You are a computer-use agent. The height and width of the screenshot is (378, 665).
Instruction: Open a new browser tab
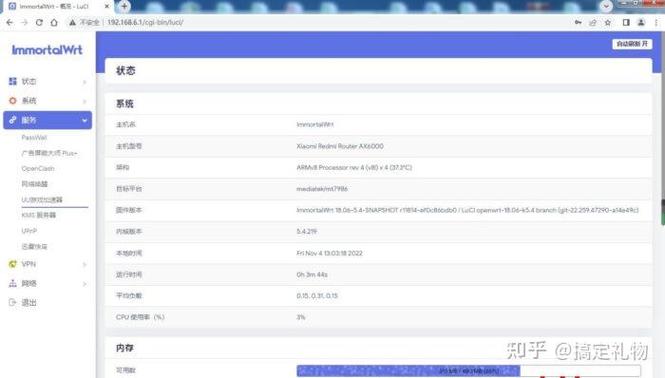click(x=124, y=6)
